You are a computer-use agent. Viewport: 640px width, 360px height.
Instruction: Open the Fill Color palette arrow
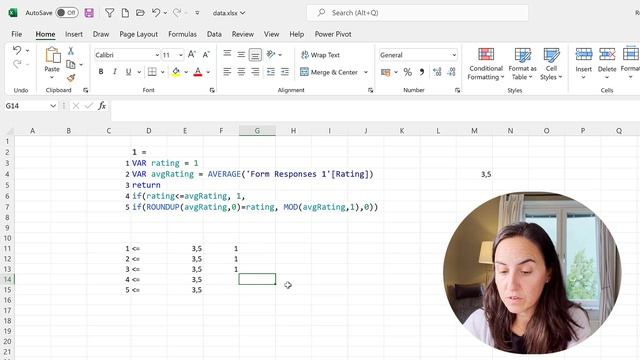pos(186,72)
